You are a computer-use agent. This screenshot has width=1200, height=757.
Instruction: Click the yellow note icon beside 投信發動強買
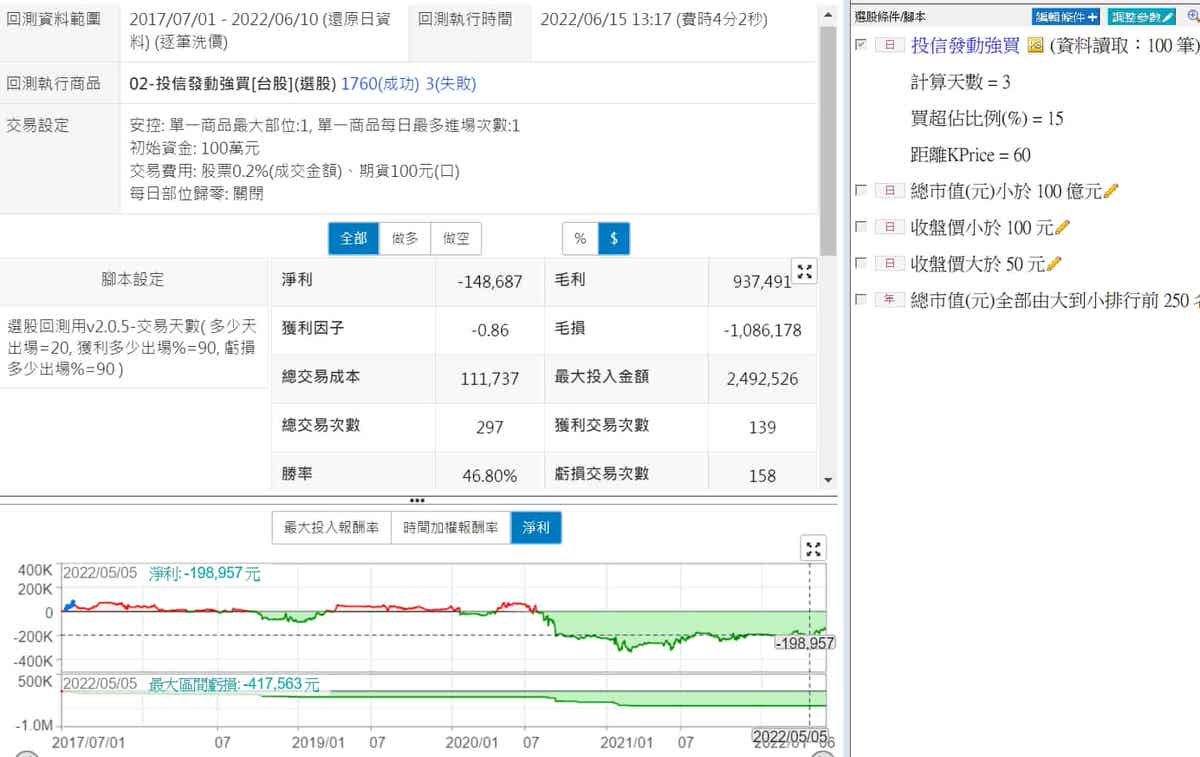coord(1035,46)
